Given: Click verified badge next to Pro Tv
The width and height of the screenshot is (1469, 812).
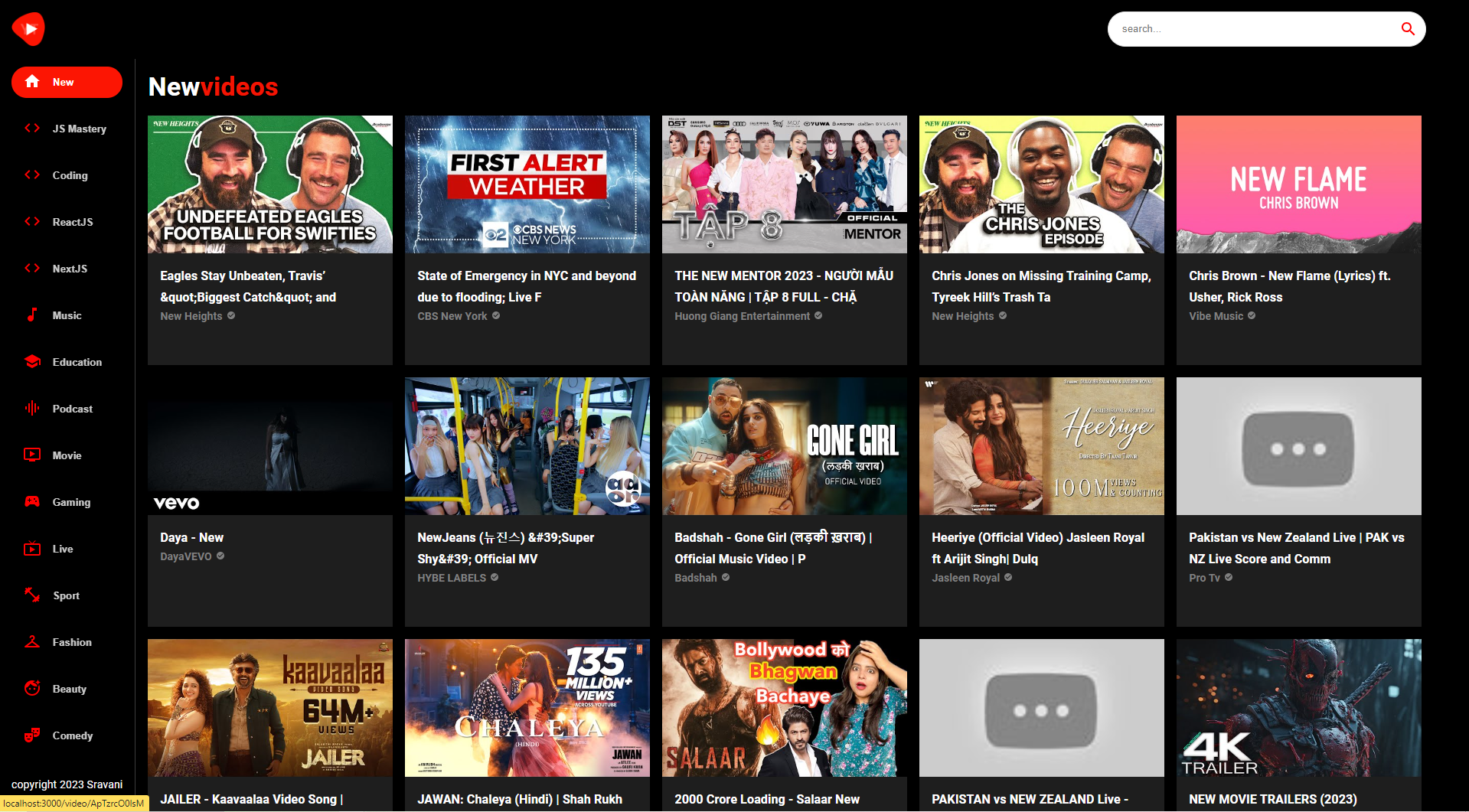Looking at the screenshot, I should (x=1229, y=577).
